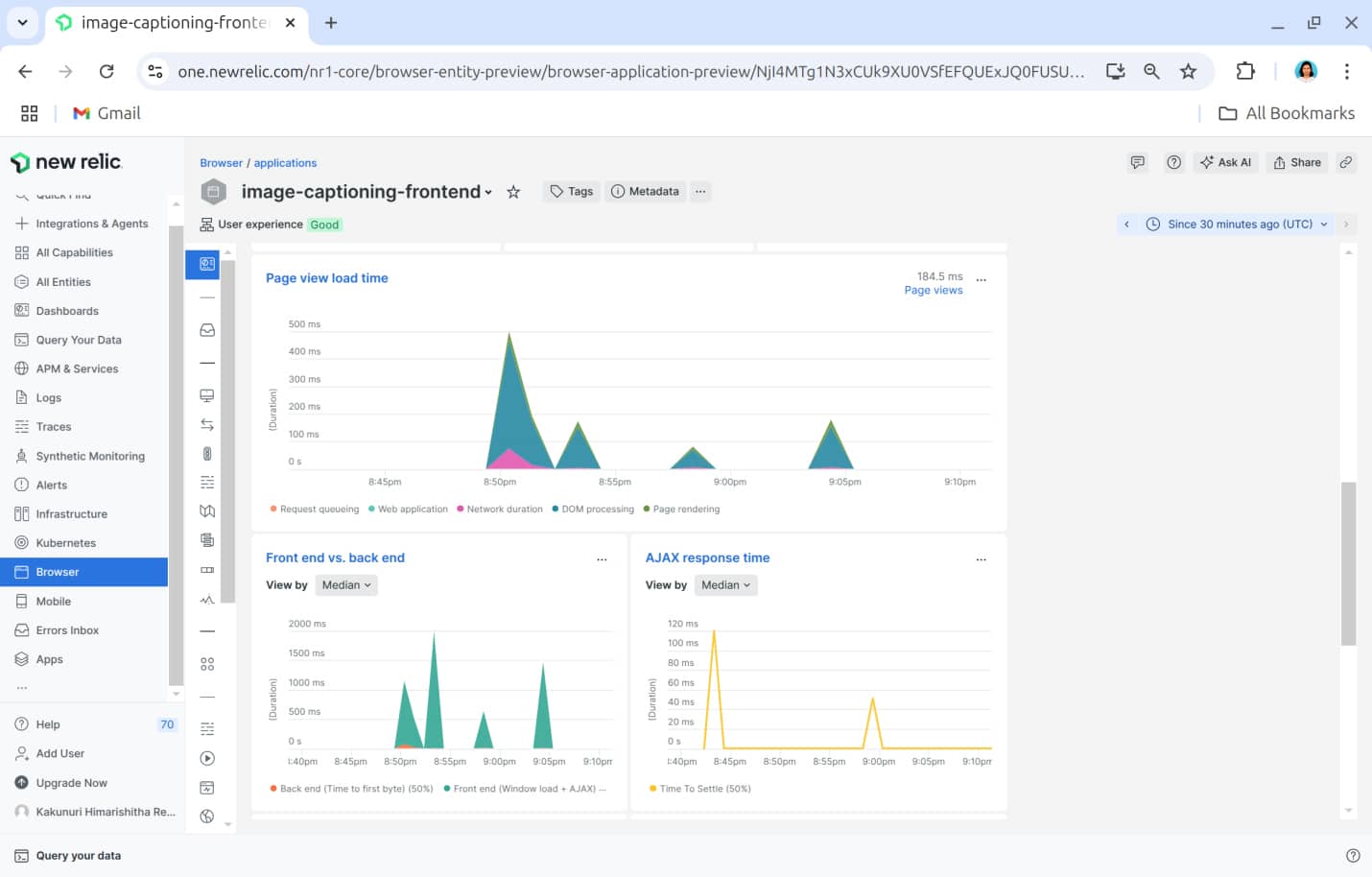Image resolution: width=1372 pixels, height=877 pixels.
Task: Open the help question mark icon in header
Action: 1173,162
